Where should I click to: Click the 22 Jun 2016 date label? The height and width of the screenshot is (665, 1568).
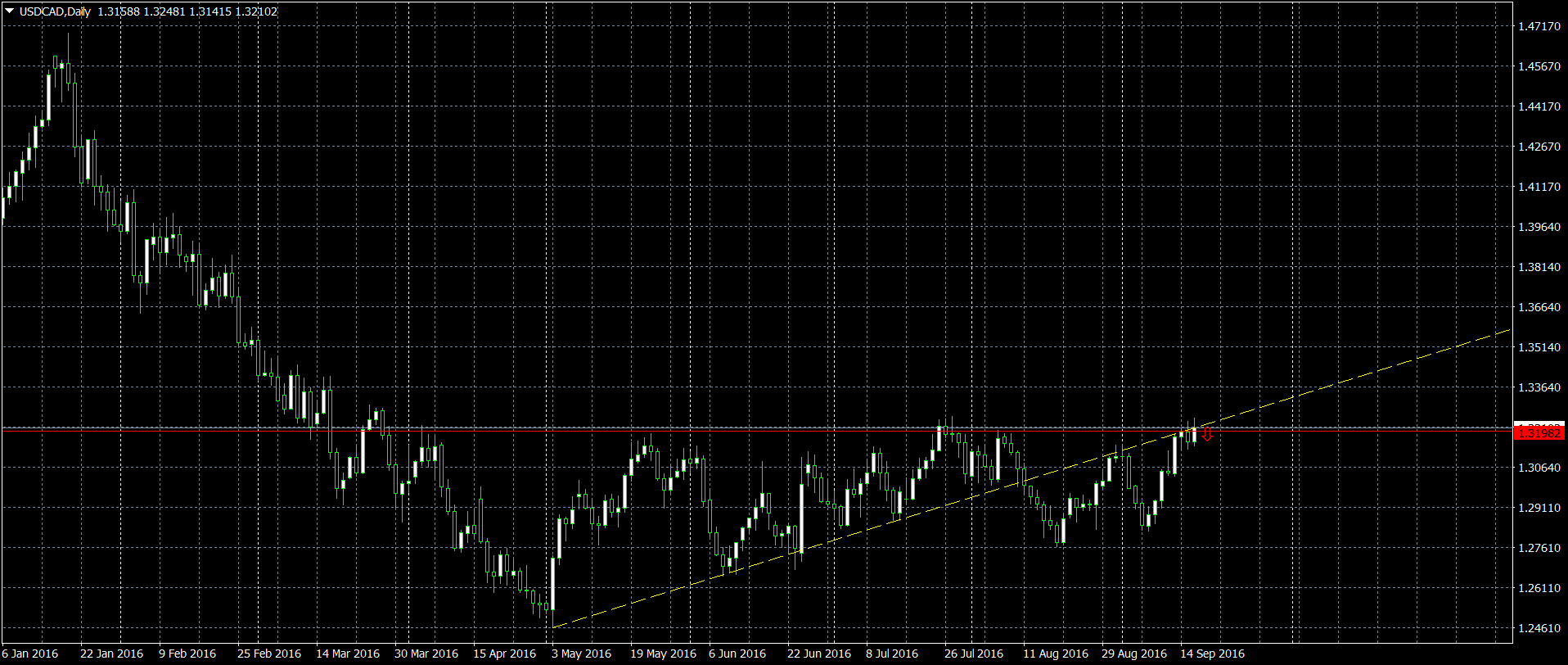(819, 654)
